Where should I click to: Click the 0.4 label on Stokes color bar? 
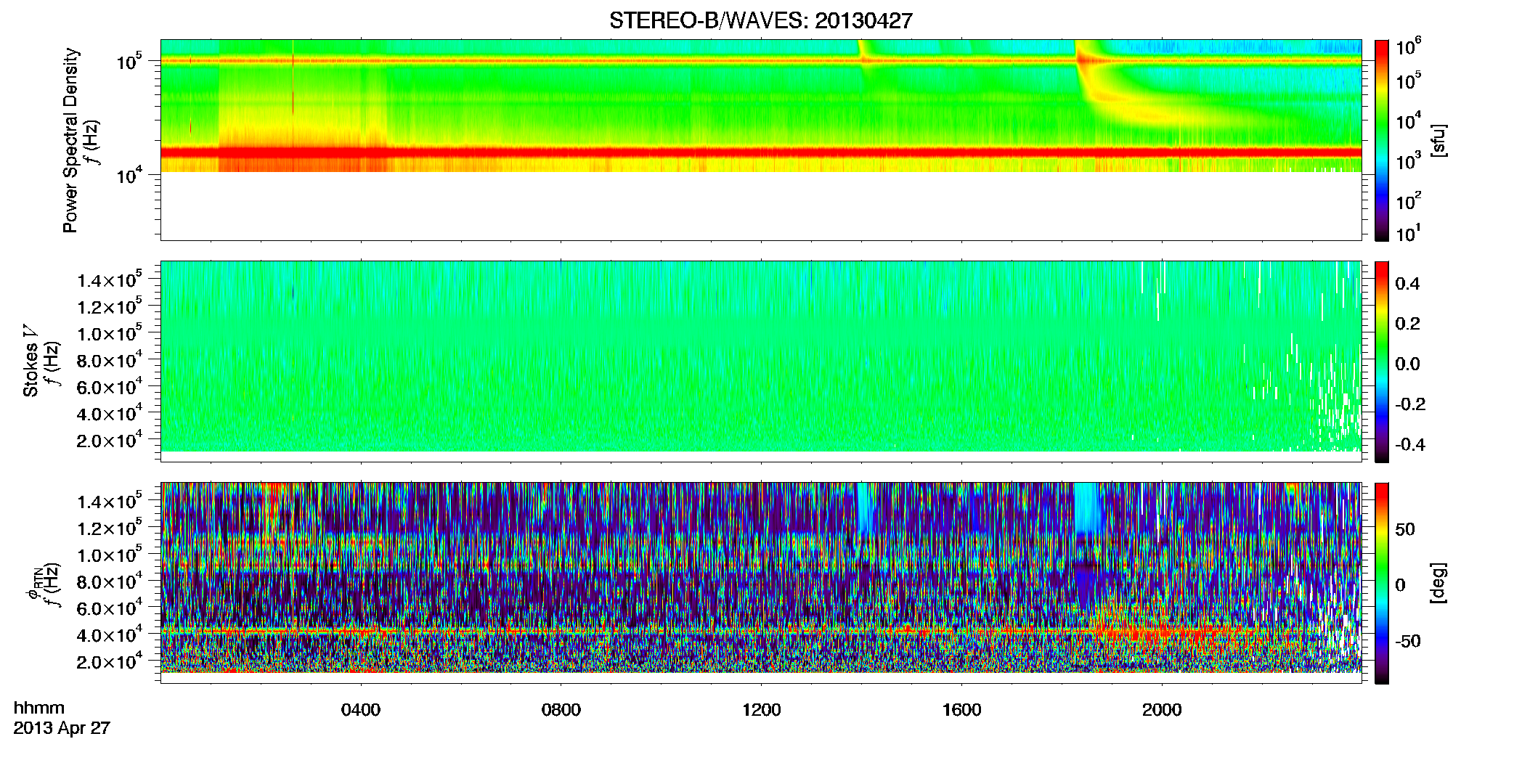[1407, 284]
